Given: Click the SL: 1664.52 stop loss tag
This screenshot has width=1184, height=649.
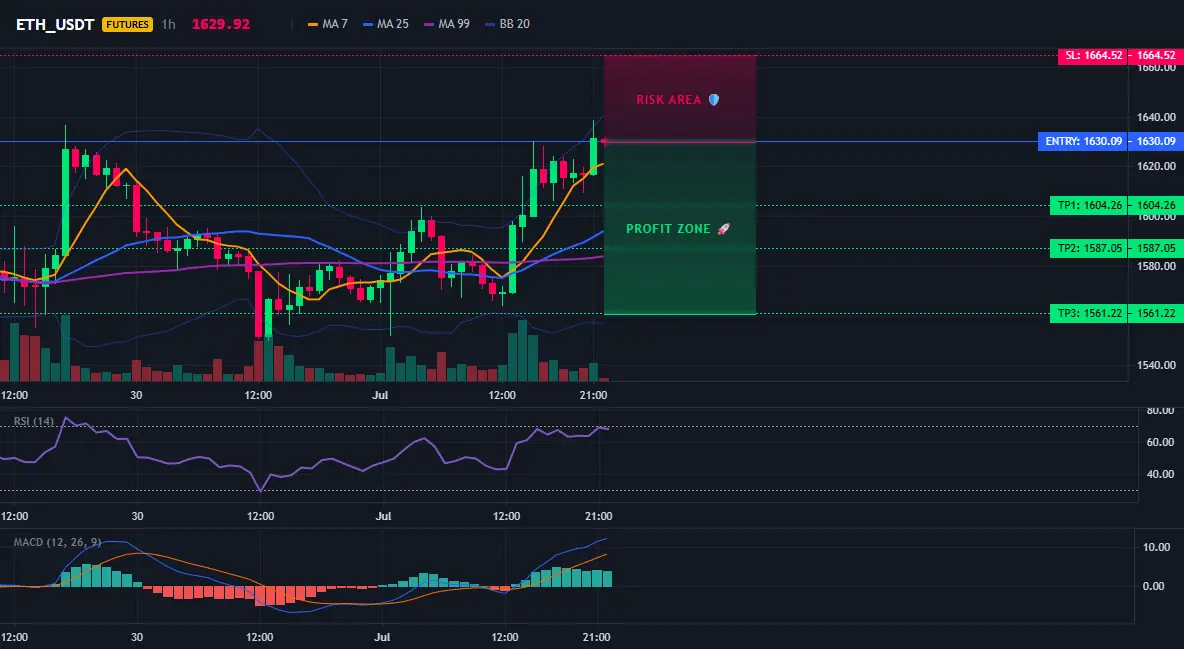Looking at the screenshot, I should point(1093,55).
